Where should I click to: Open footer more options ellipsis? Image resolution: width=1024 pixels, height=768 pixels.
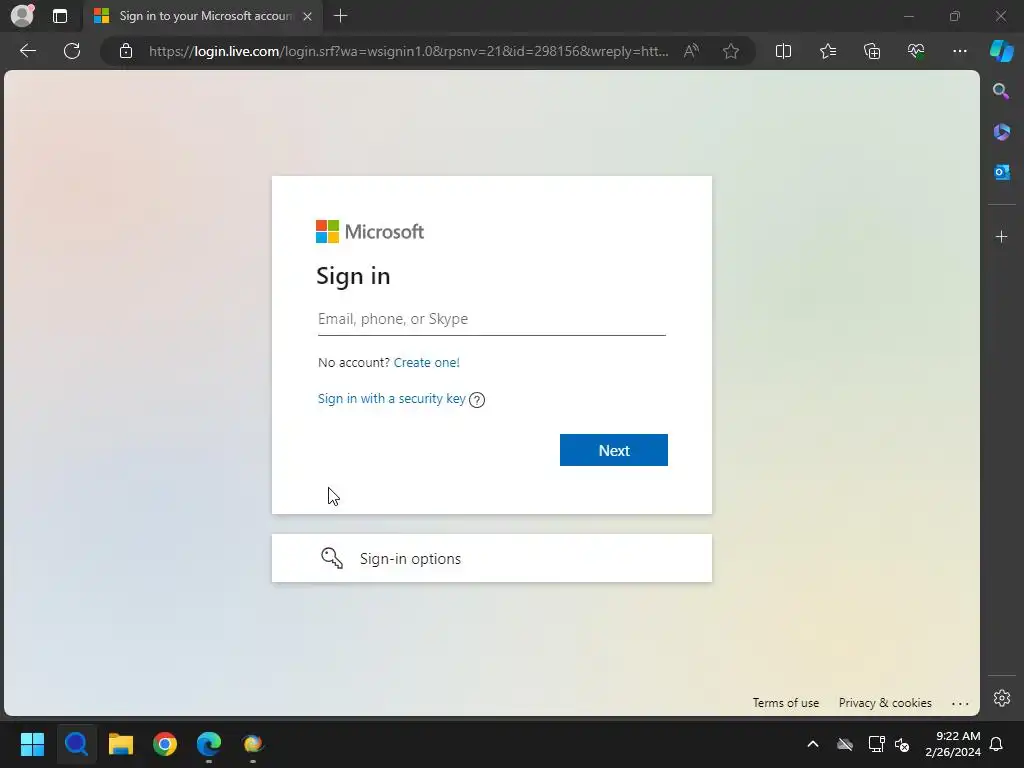[x=960, y=703]
